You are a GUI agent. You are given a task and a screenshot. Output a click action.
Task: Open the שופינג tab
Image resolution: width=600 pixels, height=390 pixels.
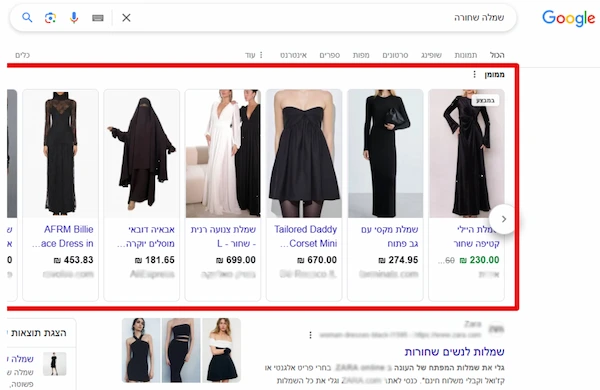click(431, 55)
